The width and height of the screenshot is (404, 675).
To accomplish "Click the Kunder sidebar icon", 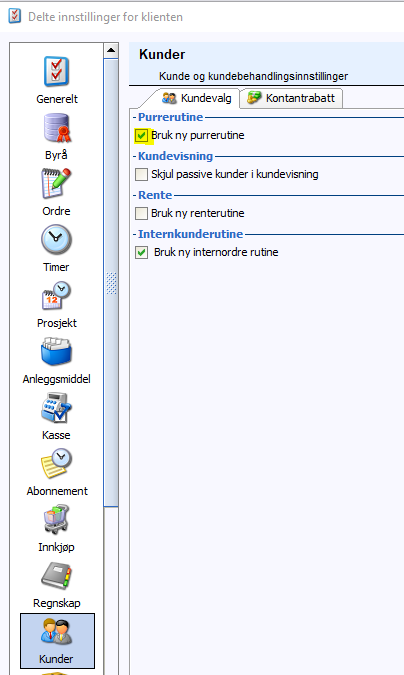I will pyautogui.click(x=57, y=641).
